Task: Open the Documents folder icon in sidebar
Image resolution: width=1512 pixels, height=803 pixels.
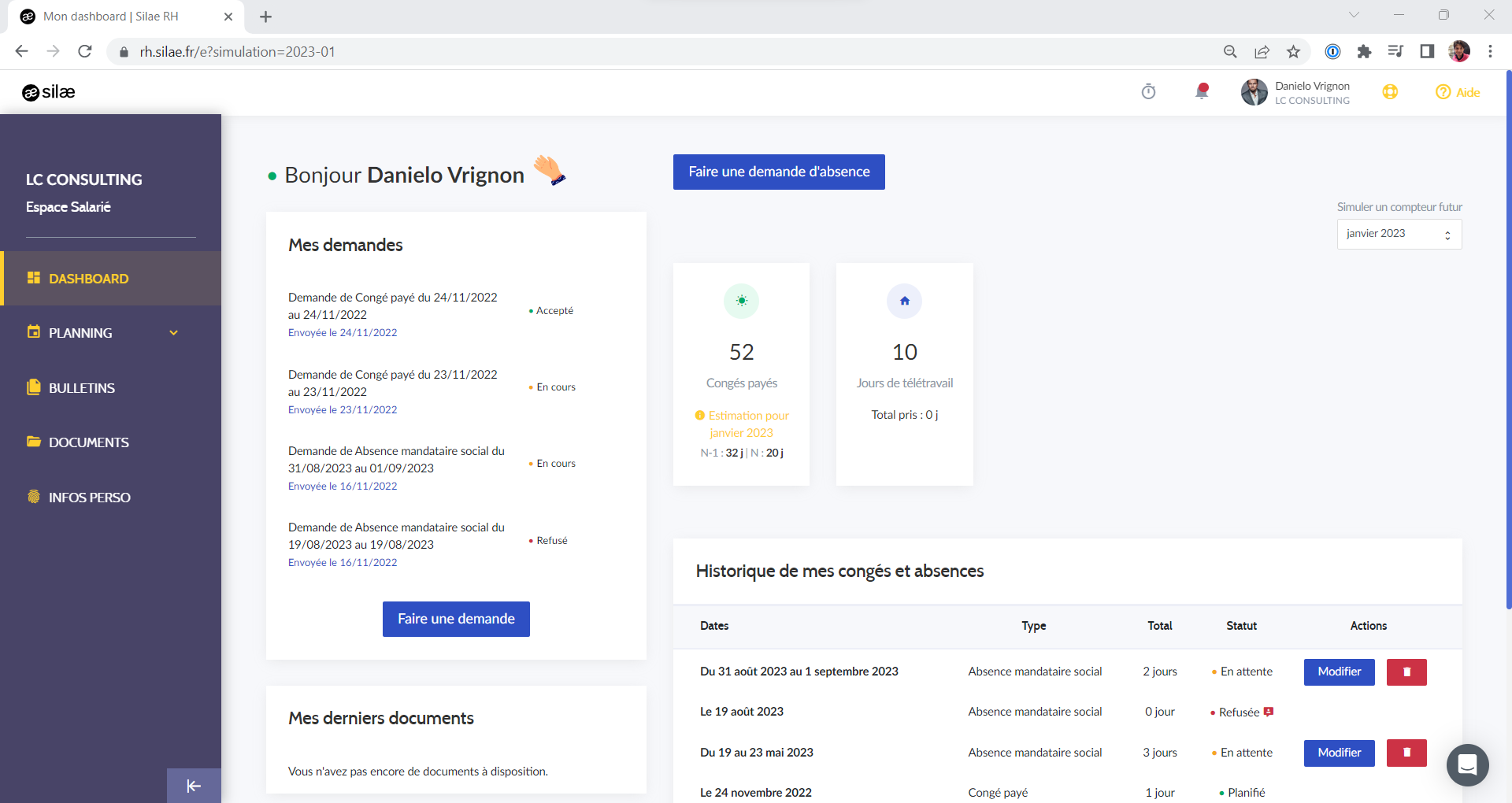Action: [x=32, y=442]
